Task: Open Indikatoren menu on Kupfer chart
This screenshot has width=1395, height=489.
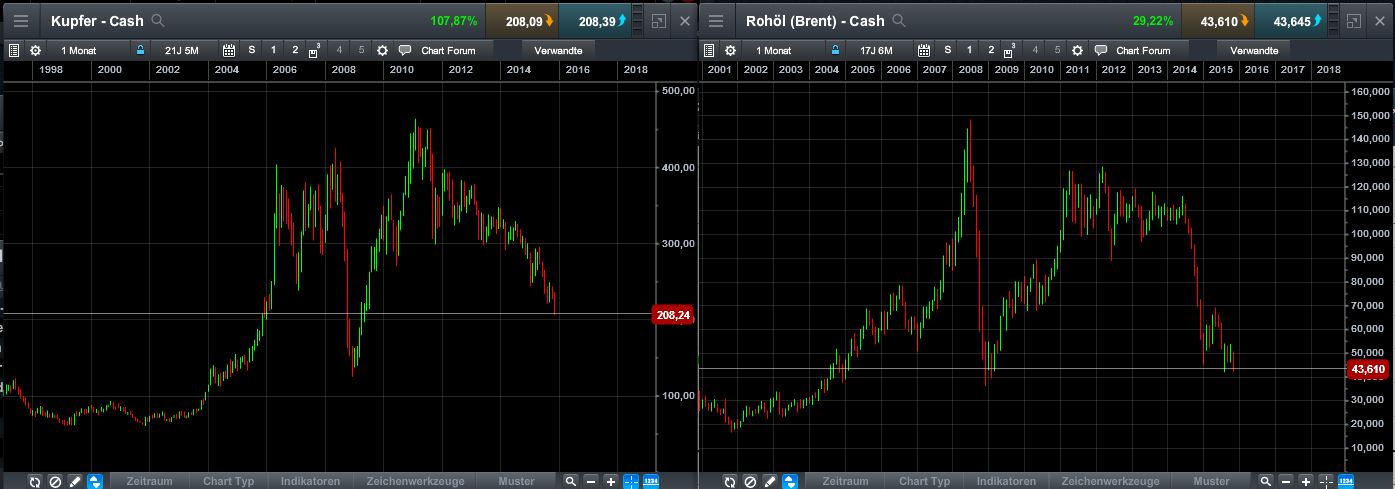Action: (x=309, y=481)
